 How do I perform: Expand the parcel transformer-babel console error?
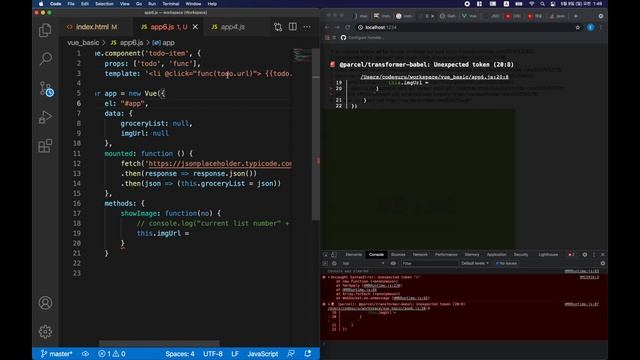329,304
